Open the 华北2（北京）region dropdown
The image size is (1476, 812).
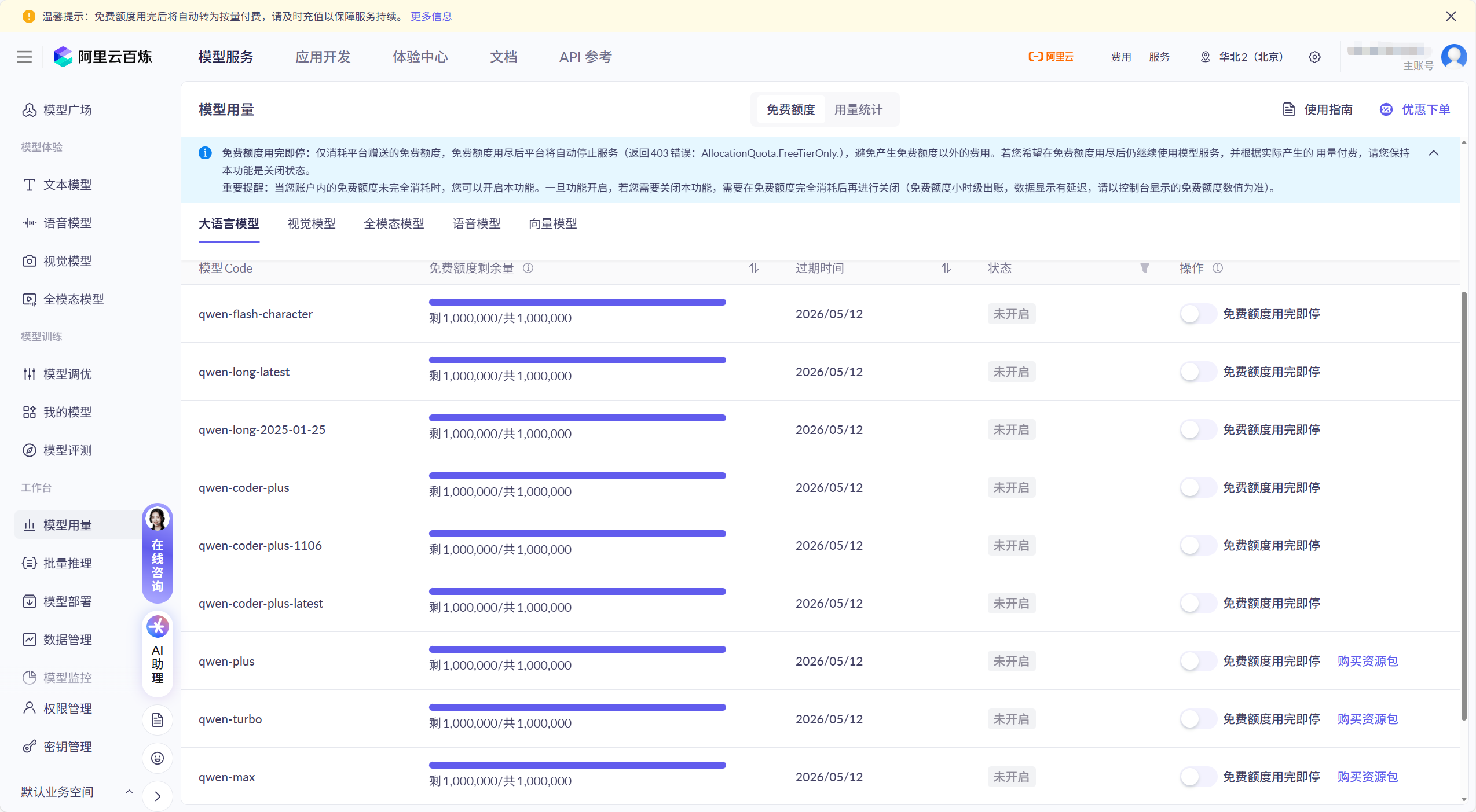point(1243,57)
